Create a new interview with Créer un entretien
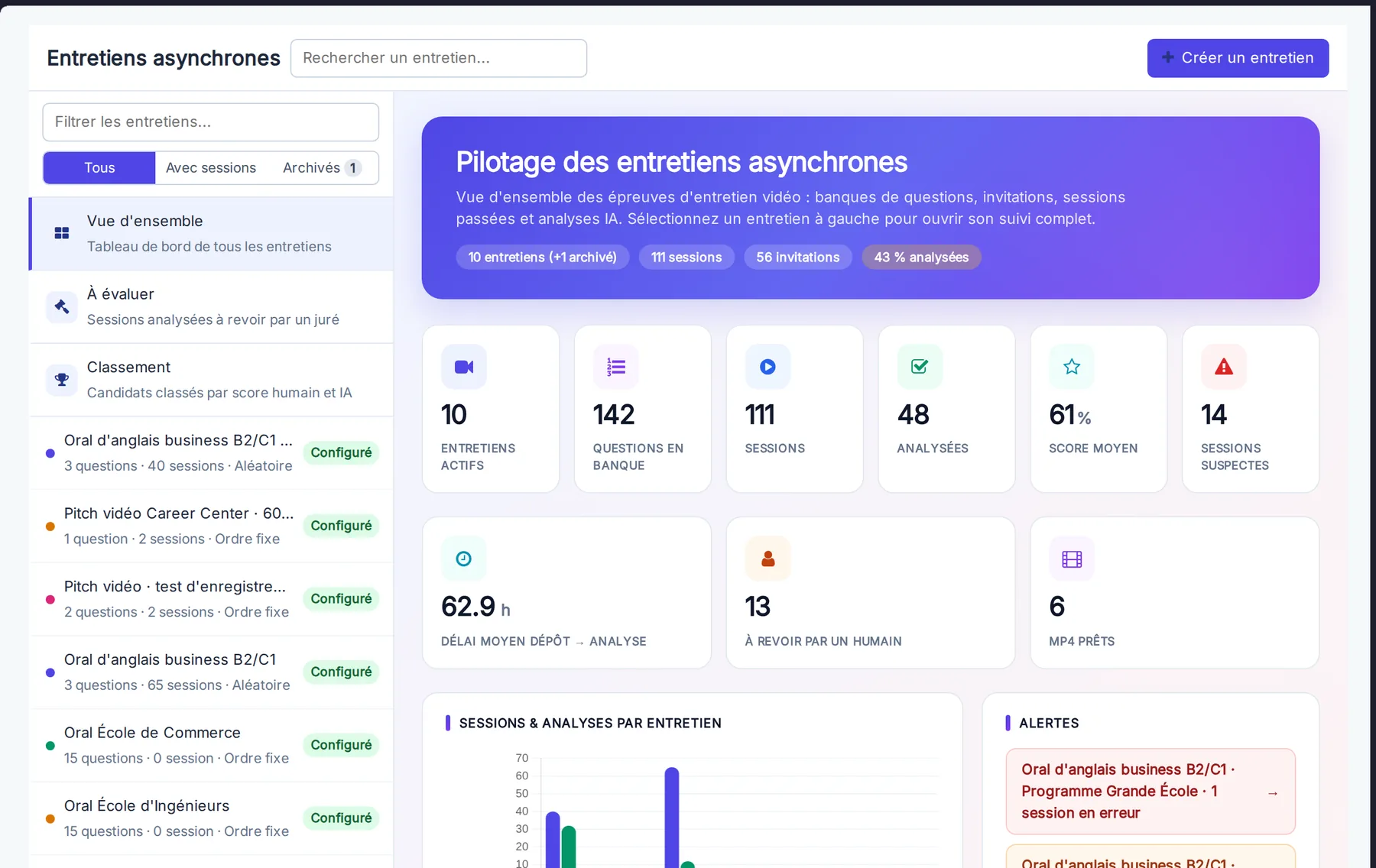The width and height of the screenshot is (1376, 868). [1238, 58]
